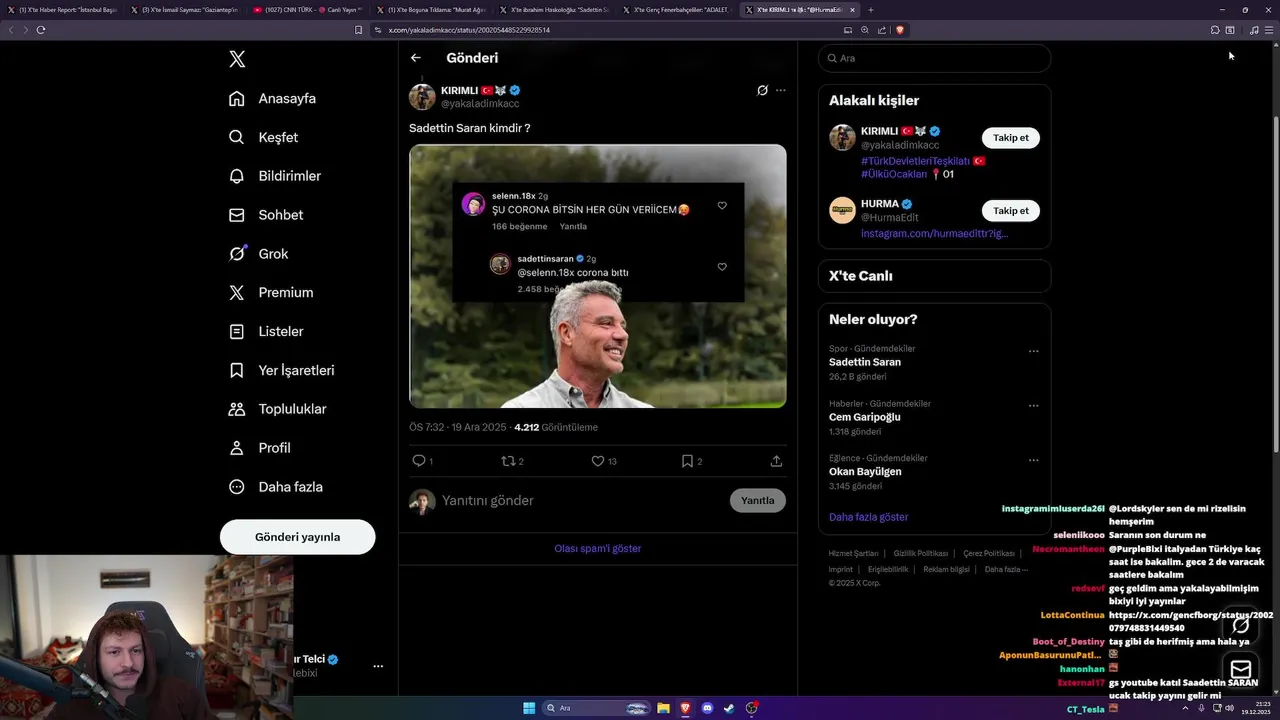The height and width of the screenshot is (720, 1280).
Task: Open the Windows Start menu
Action: tap(529, 708)
